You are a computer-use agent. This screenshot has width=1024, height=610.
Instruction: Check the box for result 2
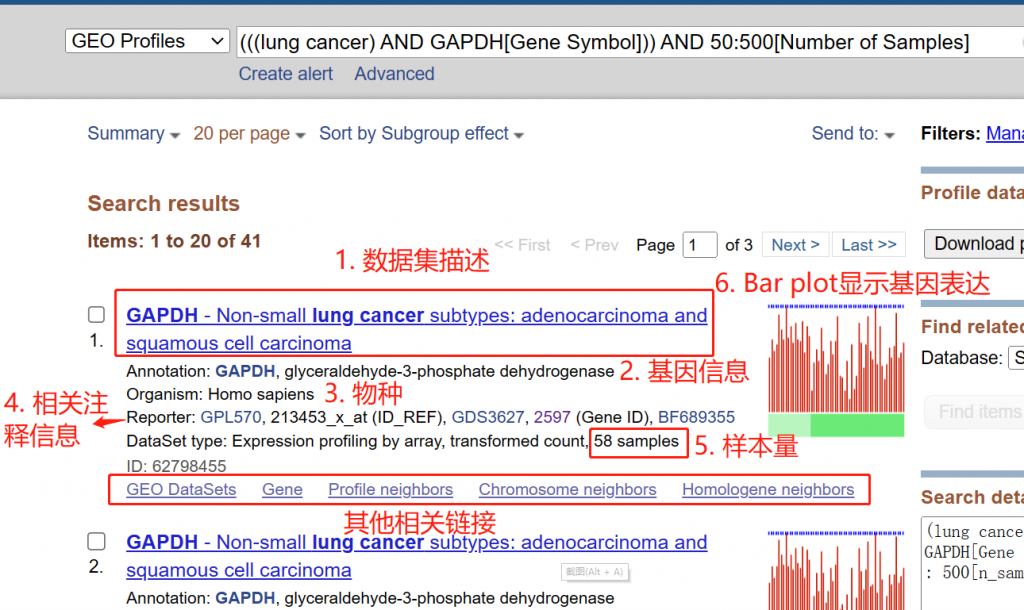click(x=97, y=541)
